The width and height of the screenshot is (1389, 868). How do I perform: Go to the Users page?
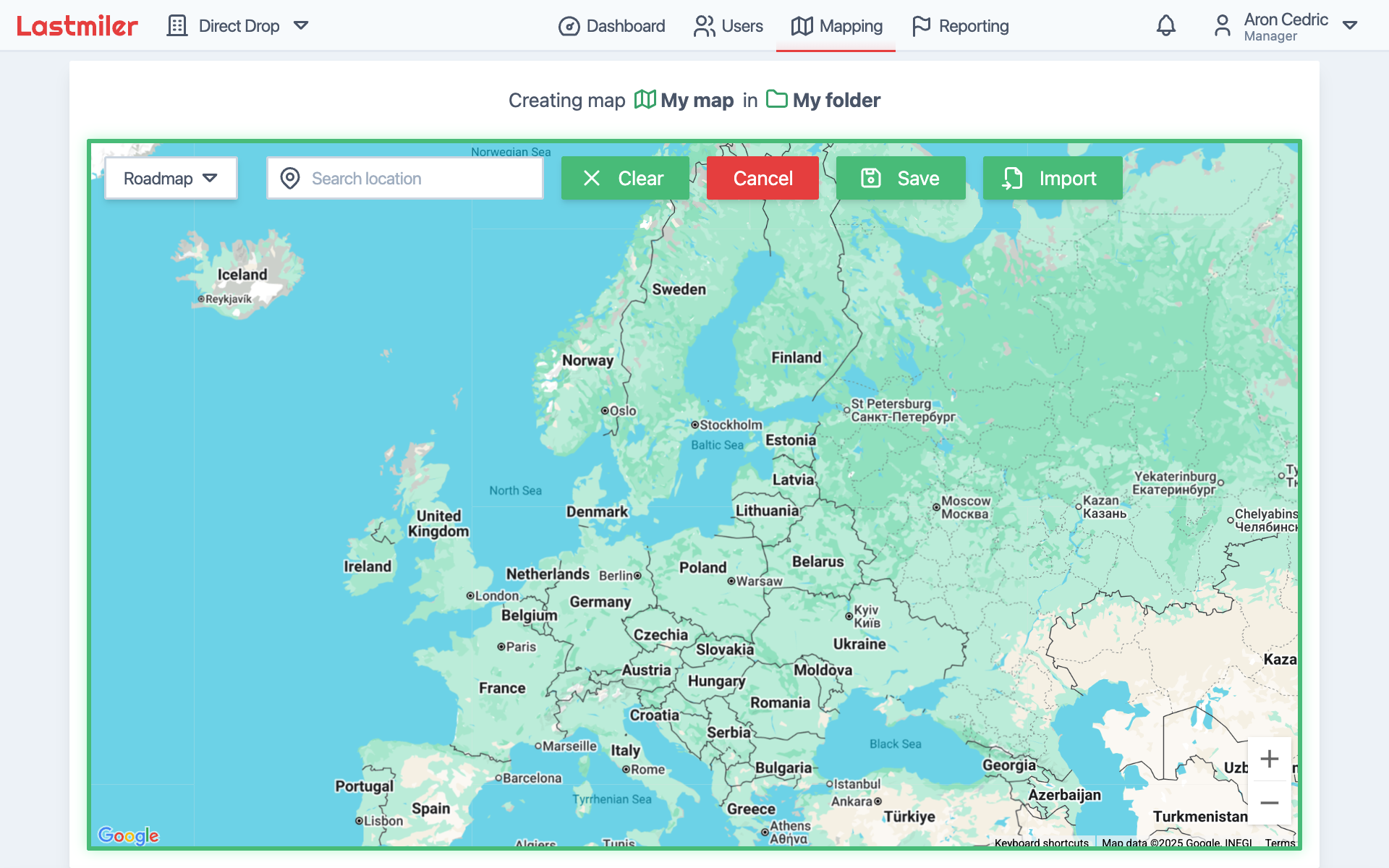728,26
